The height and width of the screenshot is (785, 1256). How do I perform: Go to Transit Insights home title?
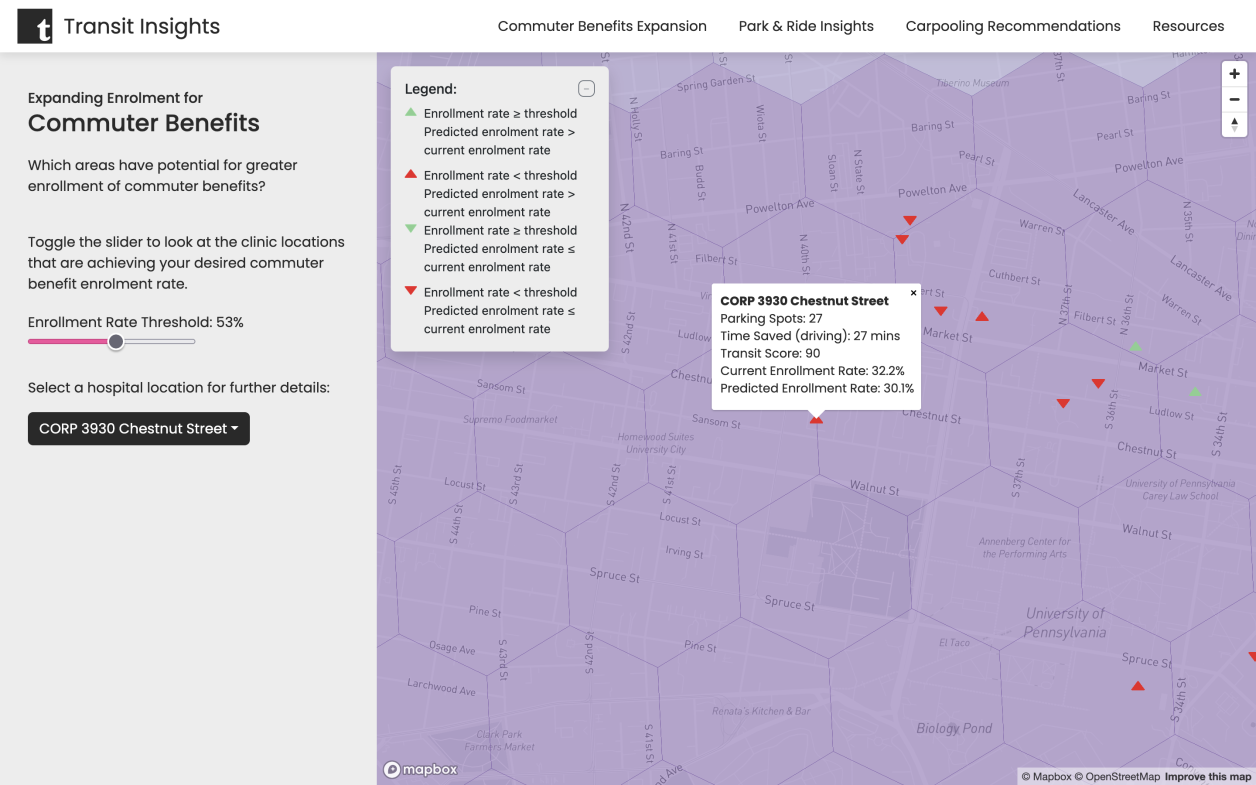pyautogui.click(x=142, y=27)
